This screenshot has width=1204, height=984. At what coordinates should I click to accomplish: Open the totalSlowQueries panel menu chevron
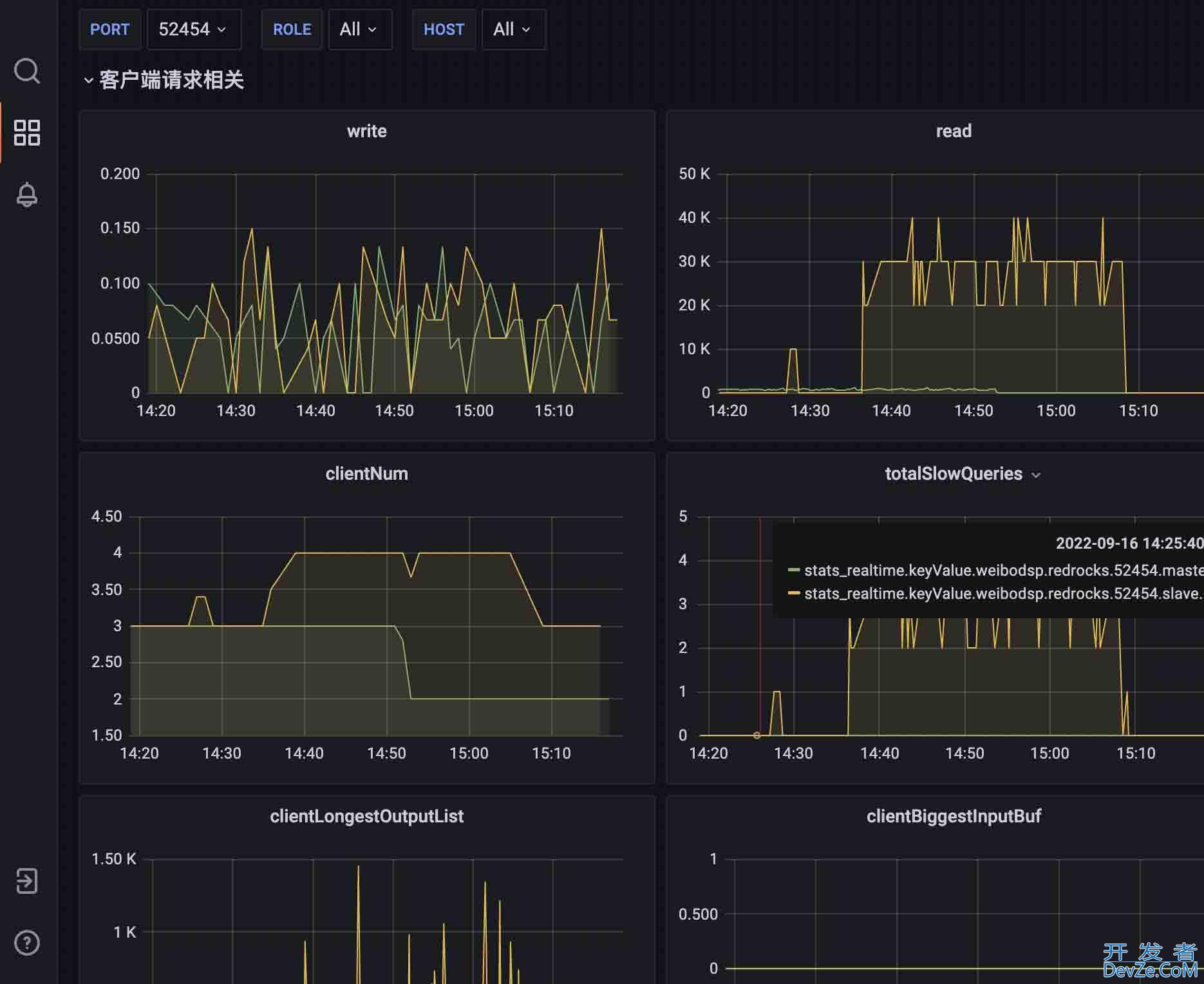coord(1036,475)
